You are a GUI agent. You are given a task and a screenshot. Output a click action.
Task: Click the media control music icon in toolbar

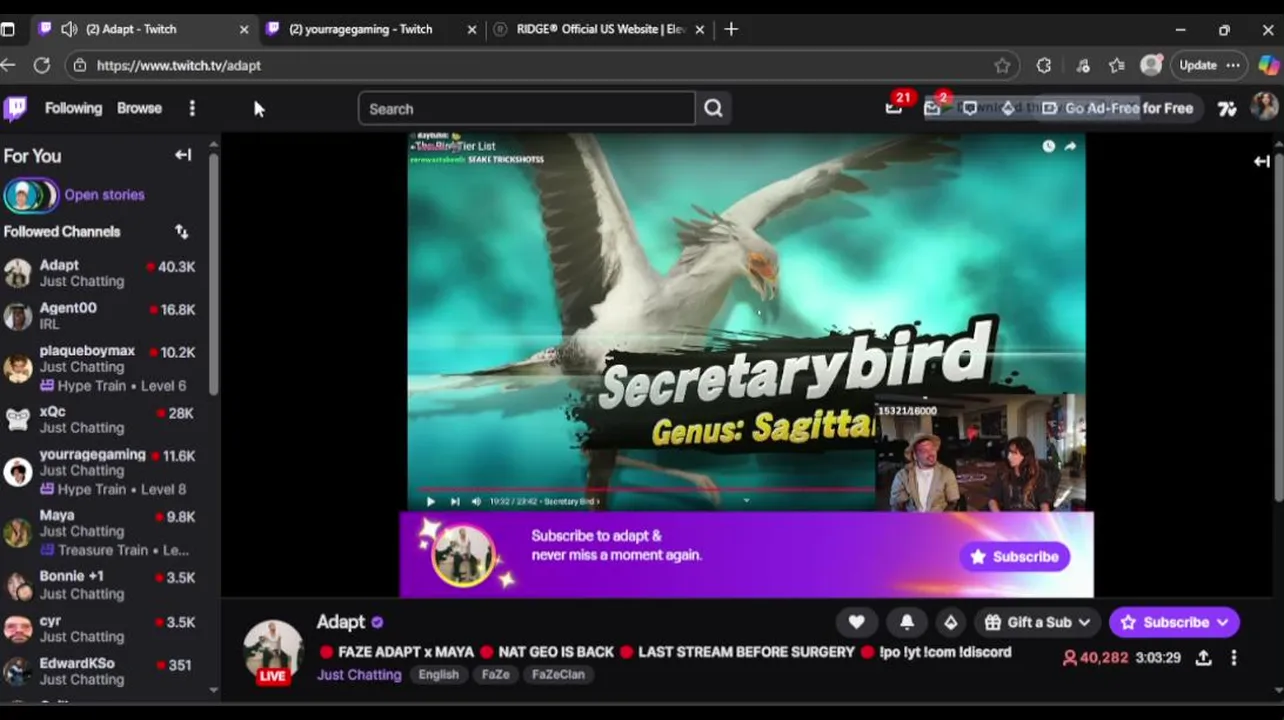tap(1083, 65)
